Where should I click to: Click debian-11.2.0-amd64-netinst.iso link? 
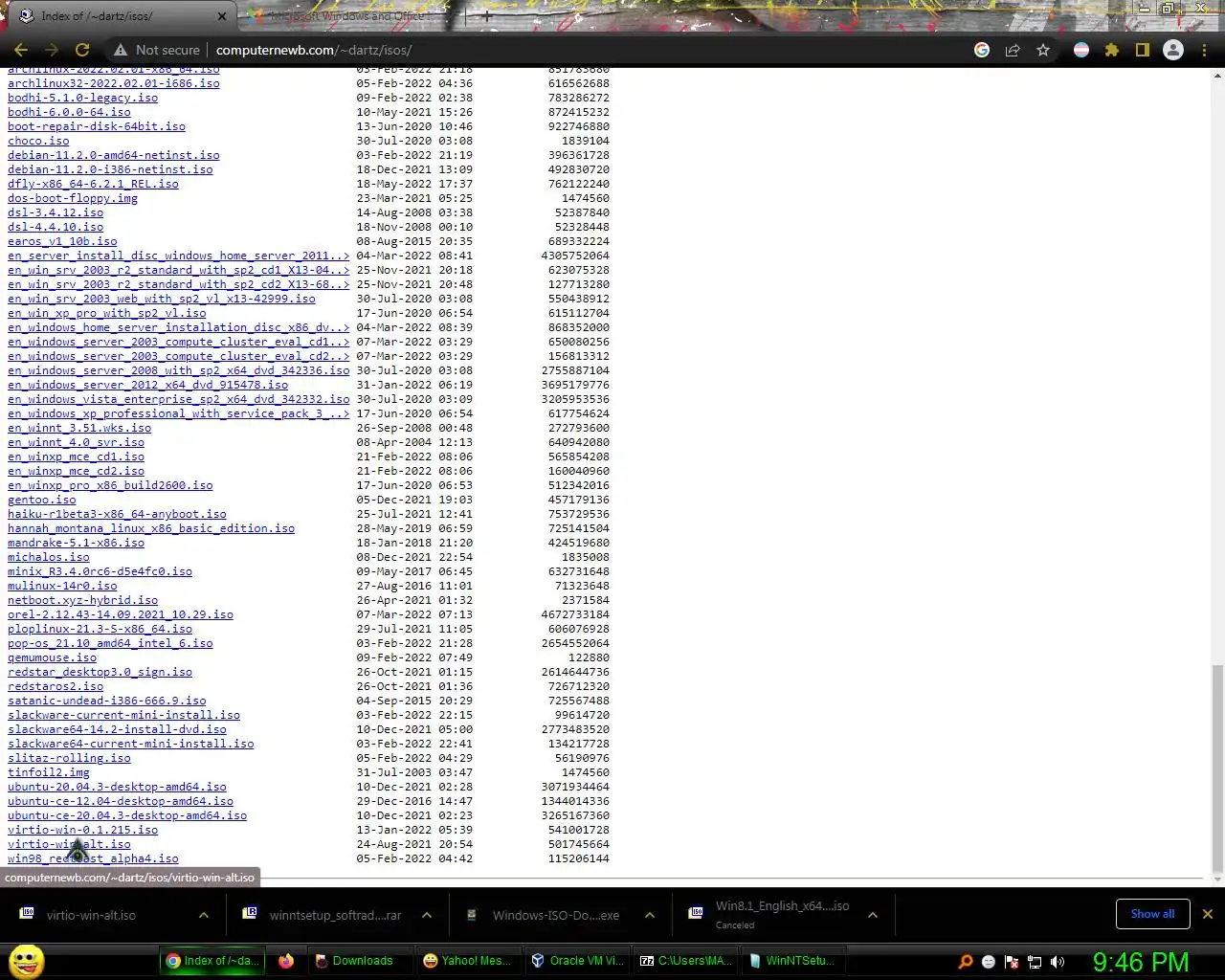point(114,155)
